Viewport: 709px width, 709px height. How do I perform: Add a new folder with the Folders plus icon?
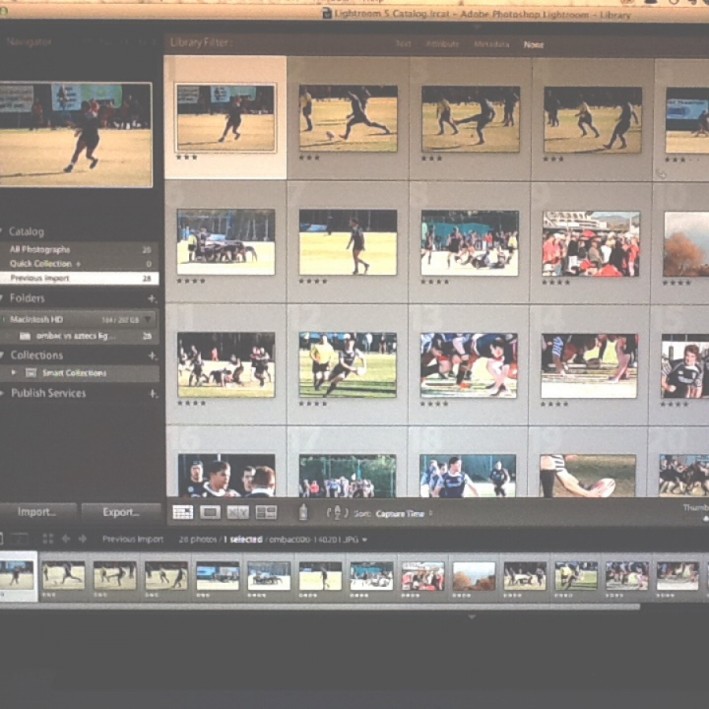(153, 298)
